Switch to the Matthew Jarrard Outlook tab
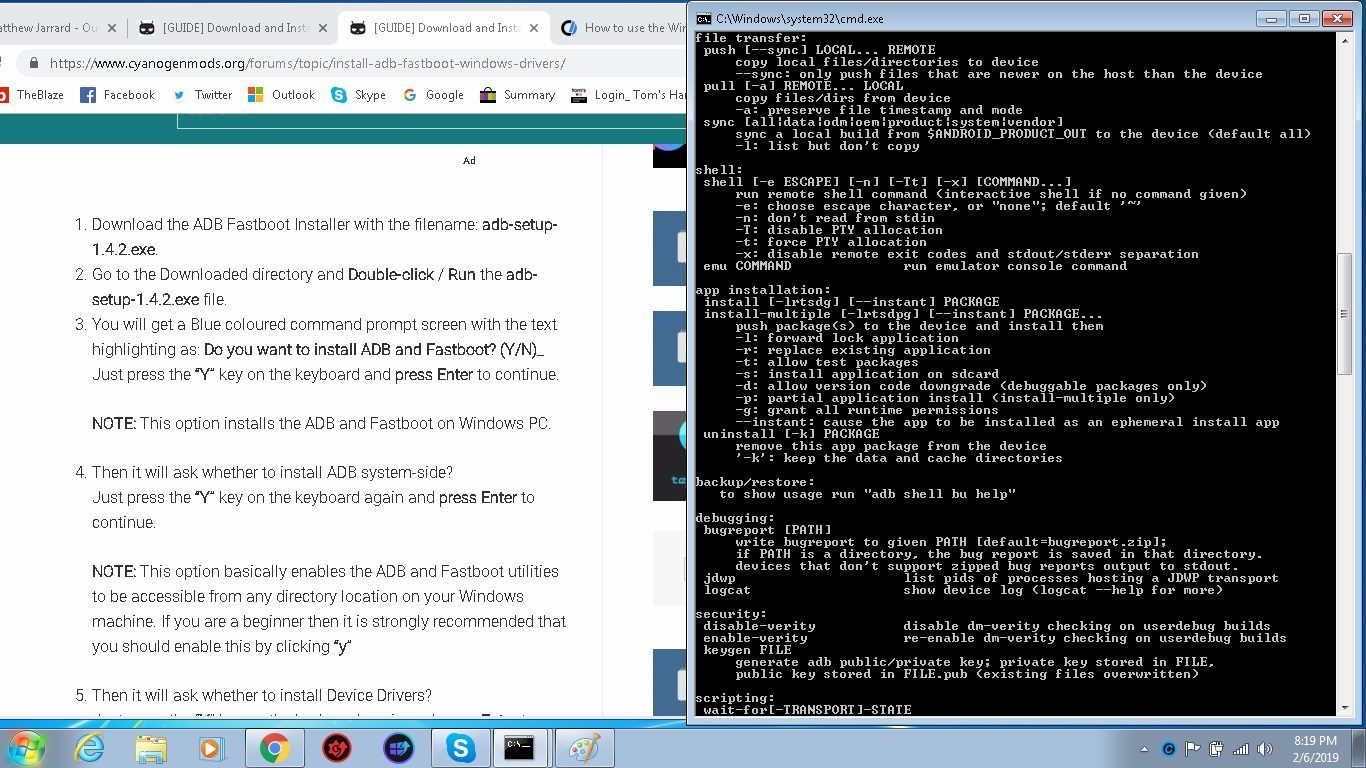1366x768 pixels. [x=50, y=28]
